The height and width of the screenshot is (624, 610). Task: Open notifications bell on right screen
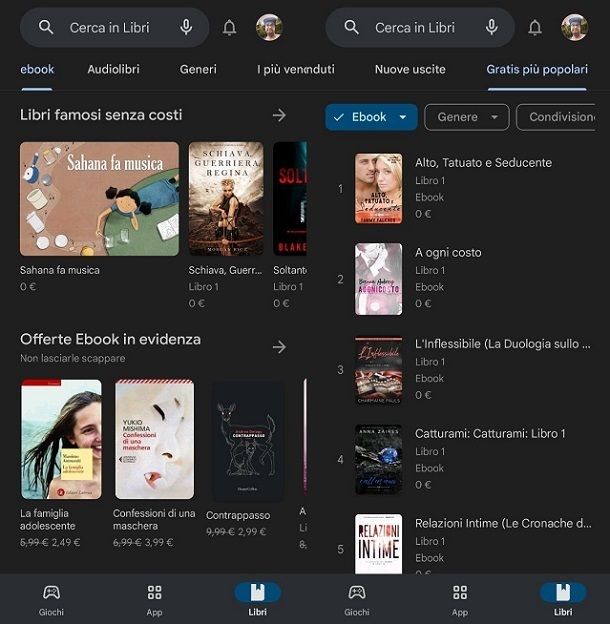(535, 27)
